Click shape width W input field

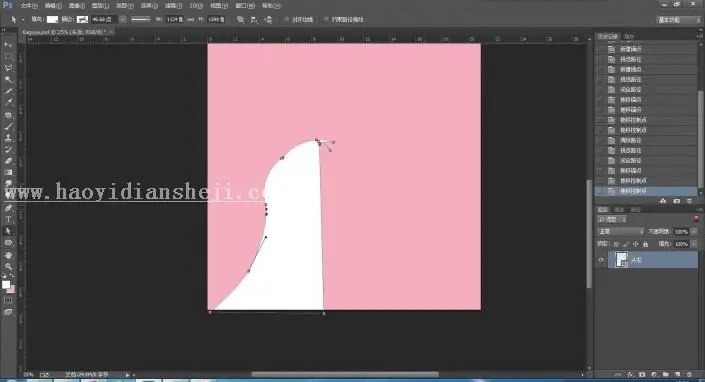[175, 19]
